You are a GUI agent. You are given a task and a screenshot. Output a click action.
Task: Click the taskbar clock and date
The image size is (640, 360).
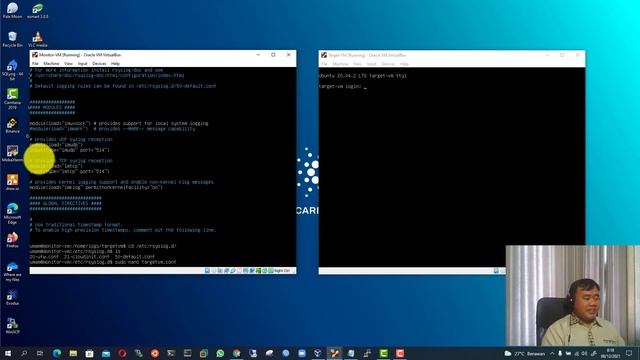(610, 353)
